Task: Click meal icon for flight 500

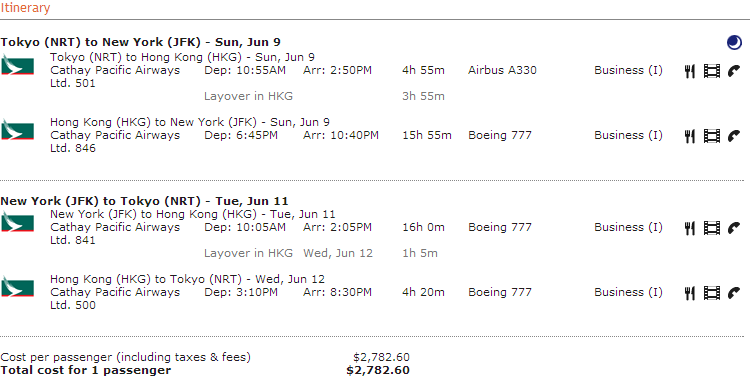Action: pyautogui.click(x=689, y=293)
